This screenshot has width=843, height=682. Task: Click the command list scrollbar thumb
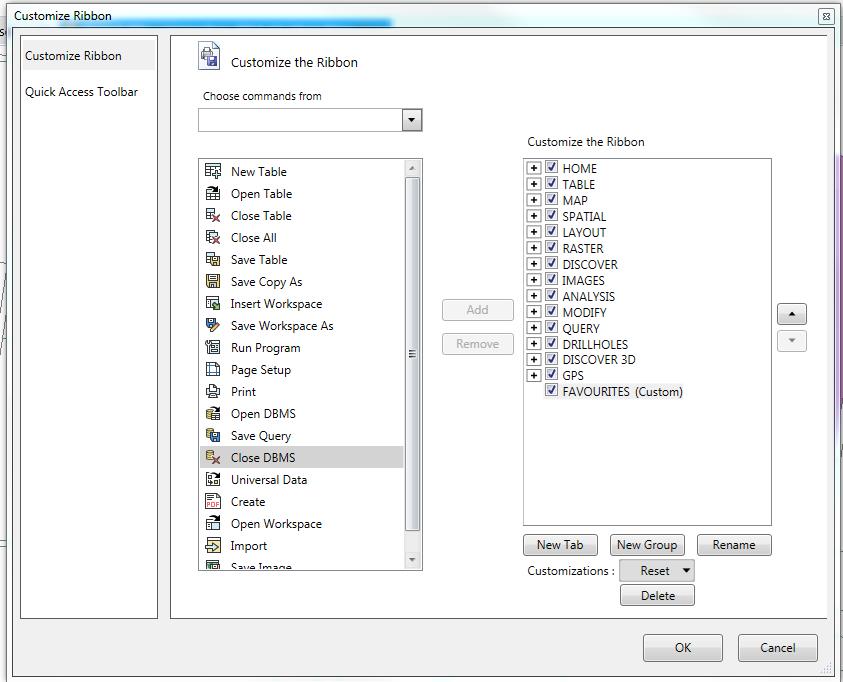coord(412,354)
